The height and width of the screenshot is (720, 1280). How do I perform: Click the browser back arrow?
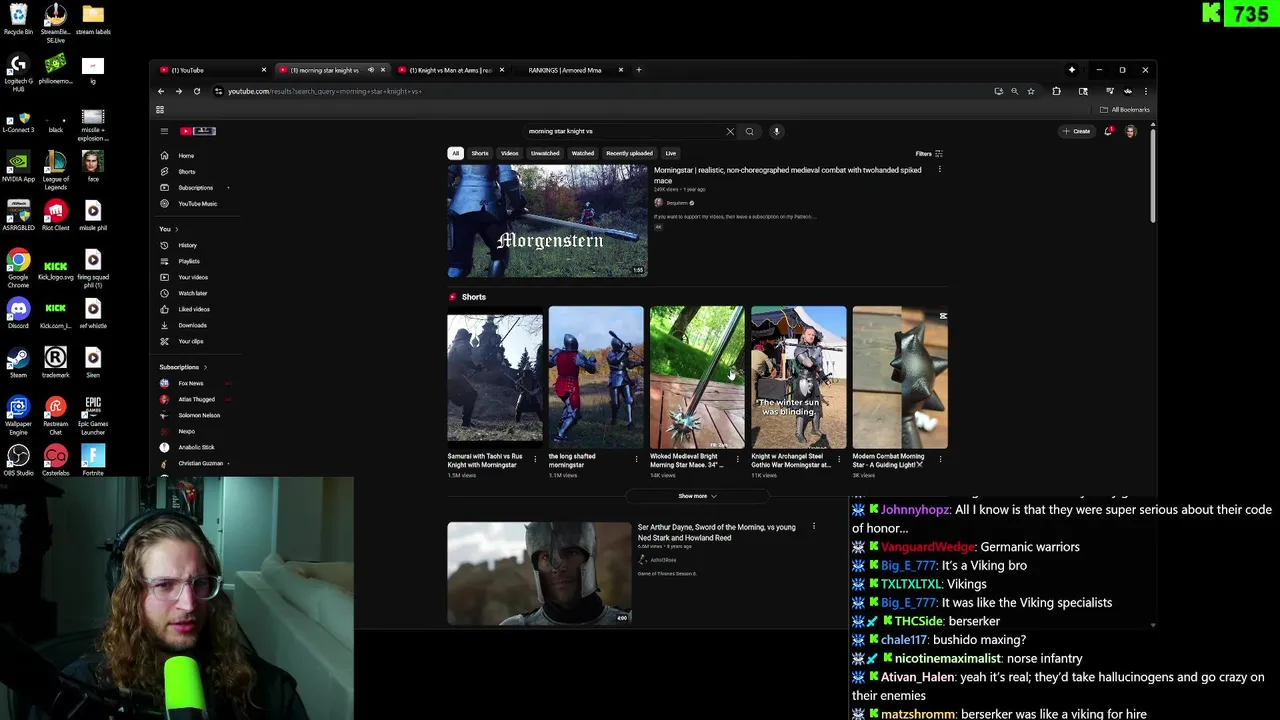(x=161, y=91)
